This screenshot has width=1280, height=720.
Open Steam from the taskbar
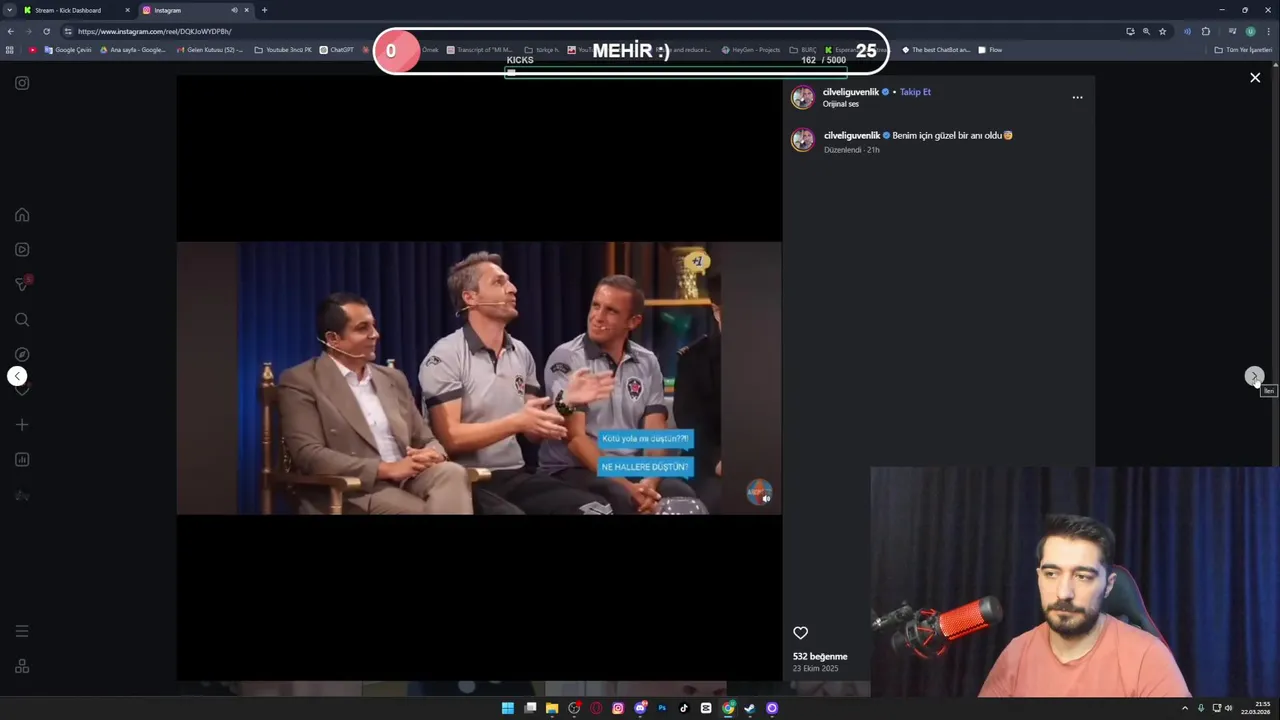(750, 708)
